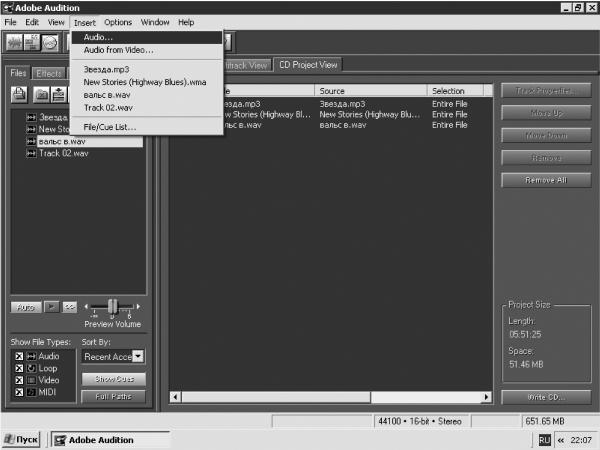The width and height of the screenshot is (600, 450).
Task: Click the Import File folder icon
Action: (19, 95)
